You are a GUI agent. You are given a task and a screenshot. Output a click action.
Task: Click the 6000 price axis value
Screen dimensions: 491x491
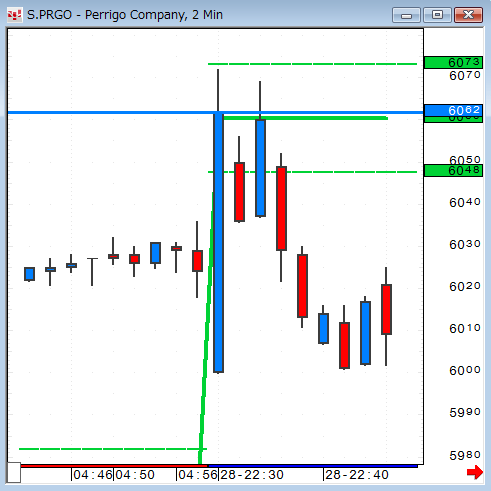tap(465, 370)
